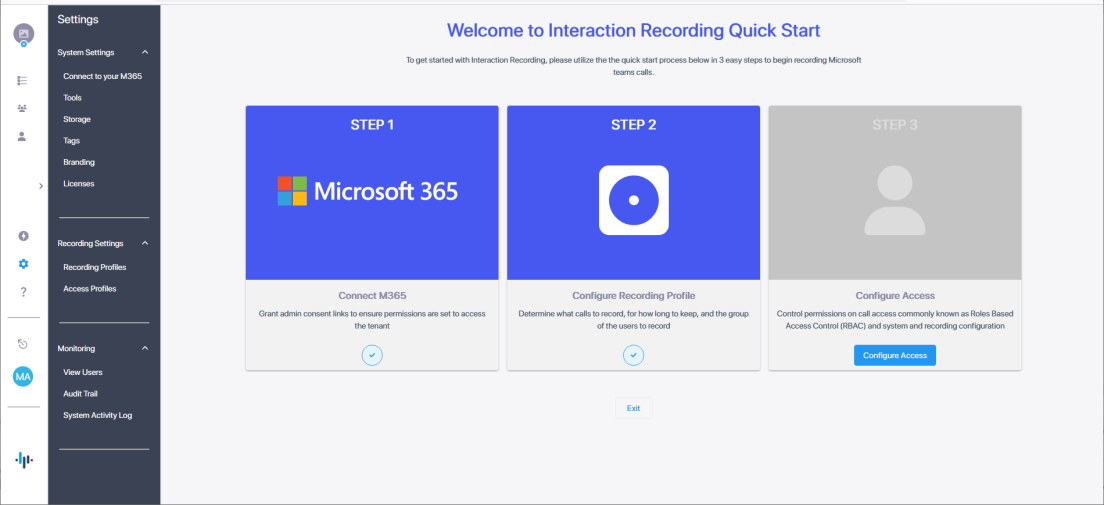Open help via the question mark icon
This screenshot has height=505, width=1104.
(23, 292)
